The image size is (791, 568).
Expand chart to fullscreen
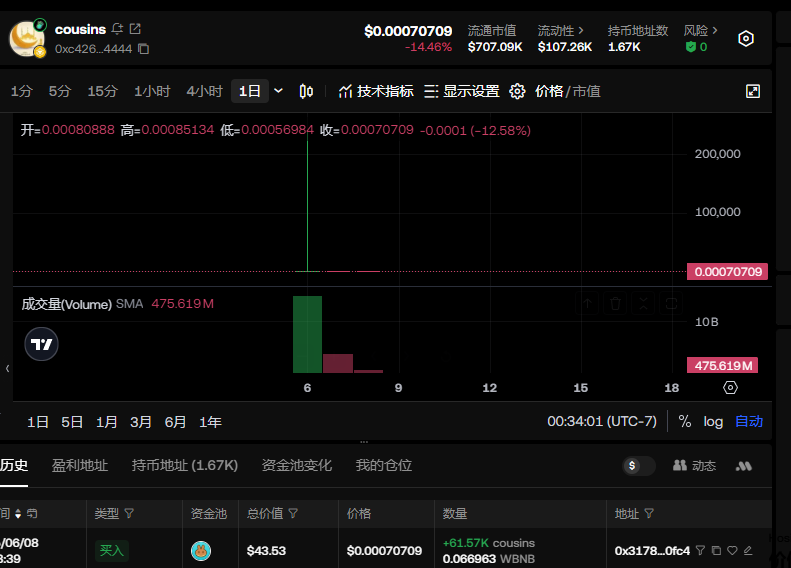click(753, 91)
